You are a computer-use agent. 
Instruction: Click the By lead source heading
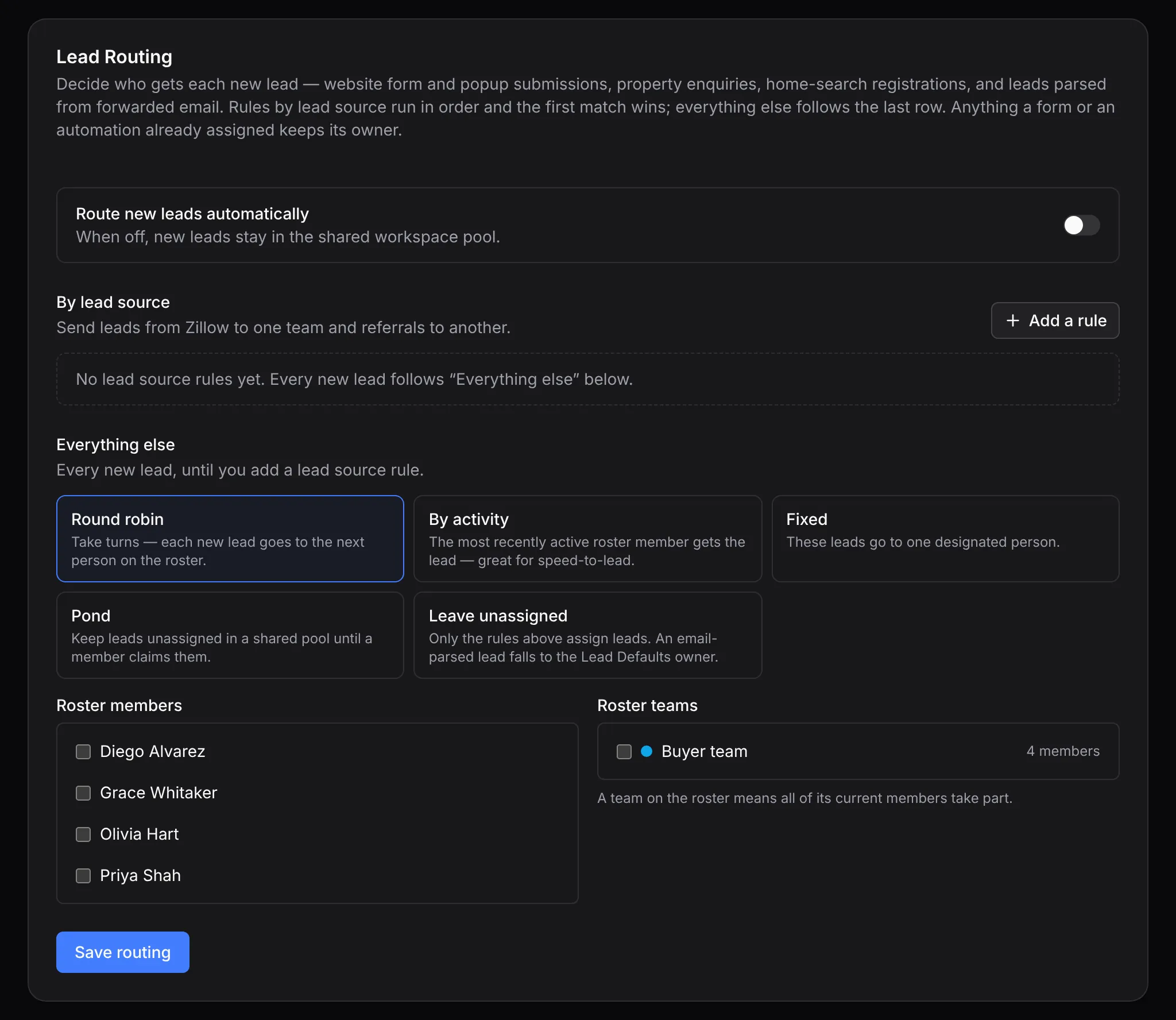113,302
